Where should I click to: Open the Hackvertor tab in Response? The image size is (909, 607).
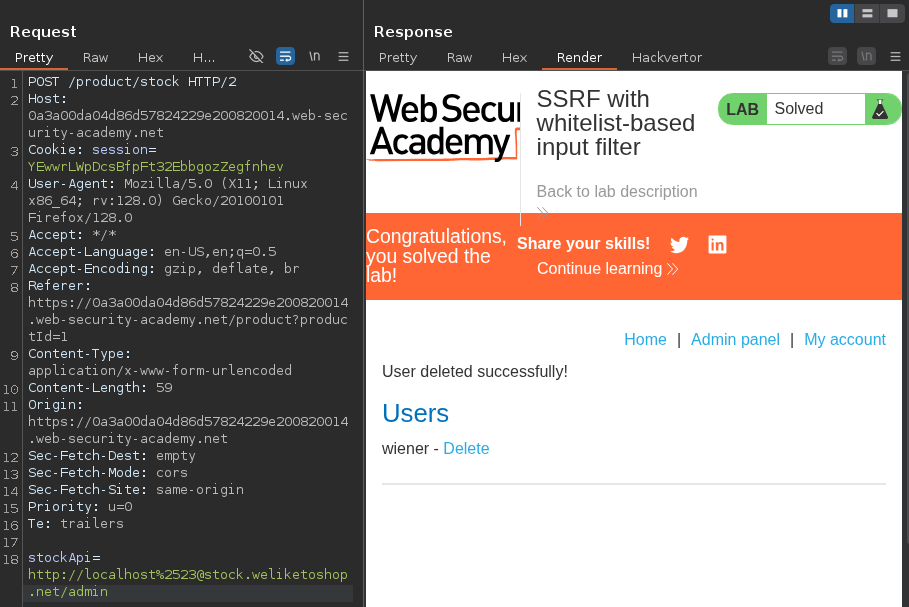coord(667,58)
